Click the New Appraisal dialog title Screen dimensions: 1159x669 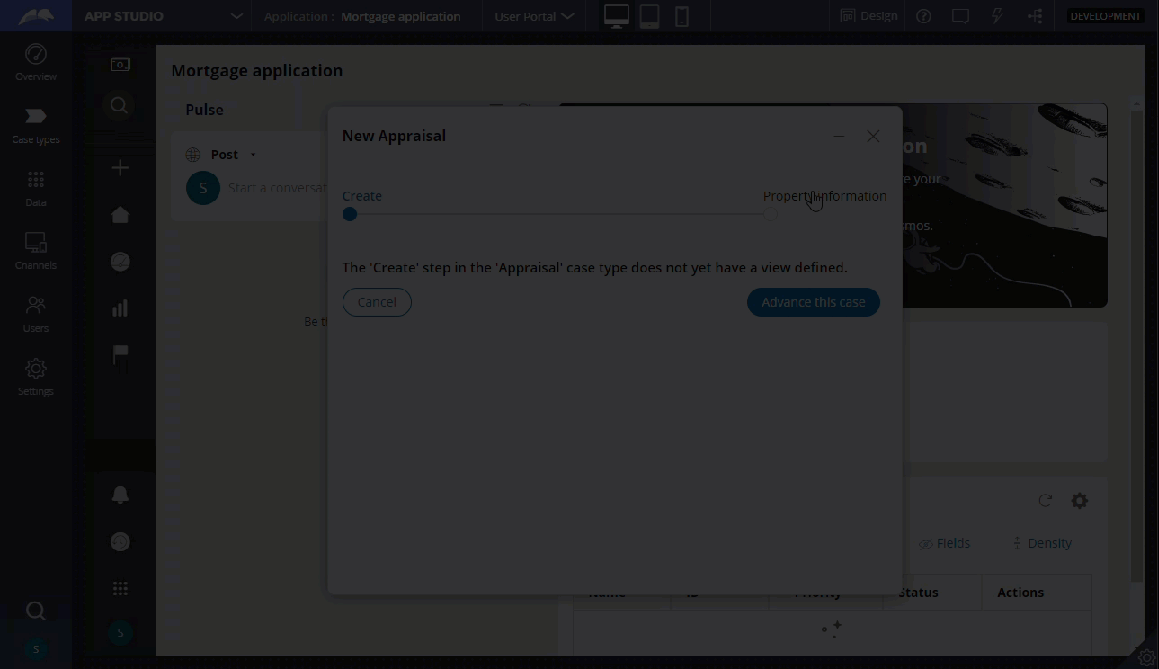(393, 136)
